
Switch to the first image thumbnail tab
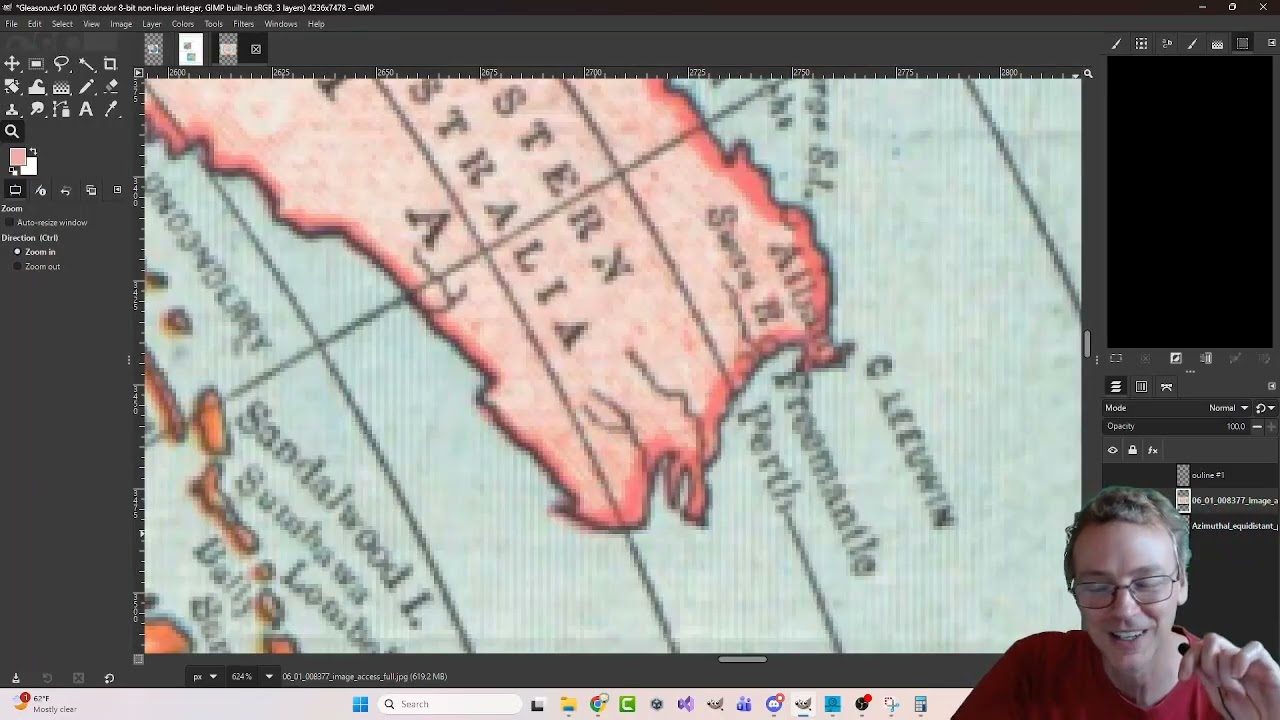point(153,49)
